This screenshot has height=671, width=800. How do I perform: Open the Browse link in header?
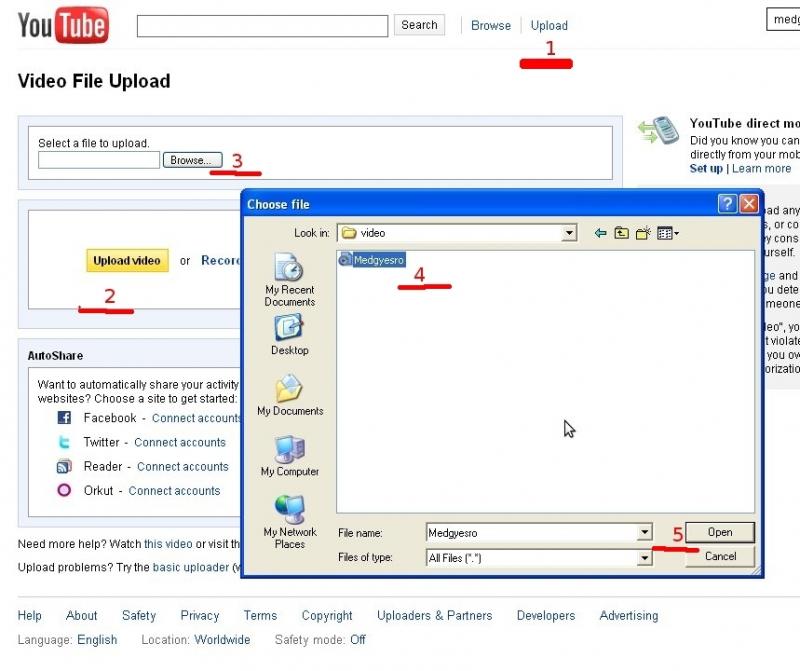coord(491,26)
